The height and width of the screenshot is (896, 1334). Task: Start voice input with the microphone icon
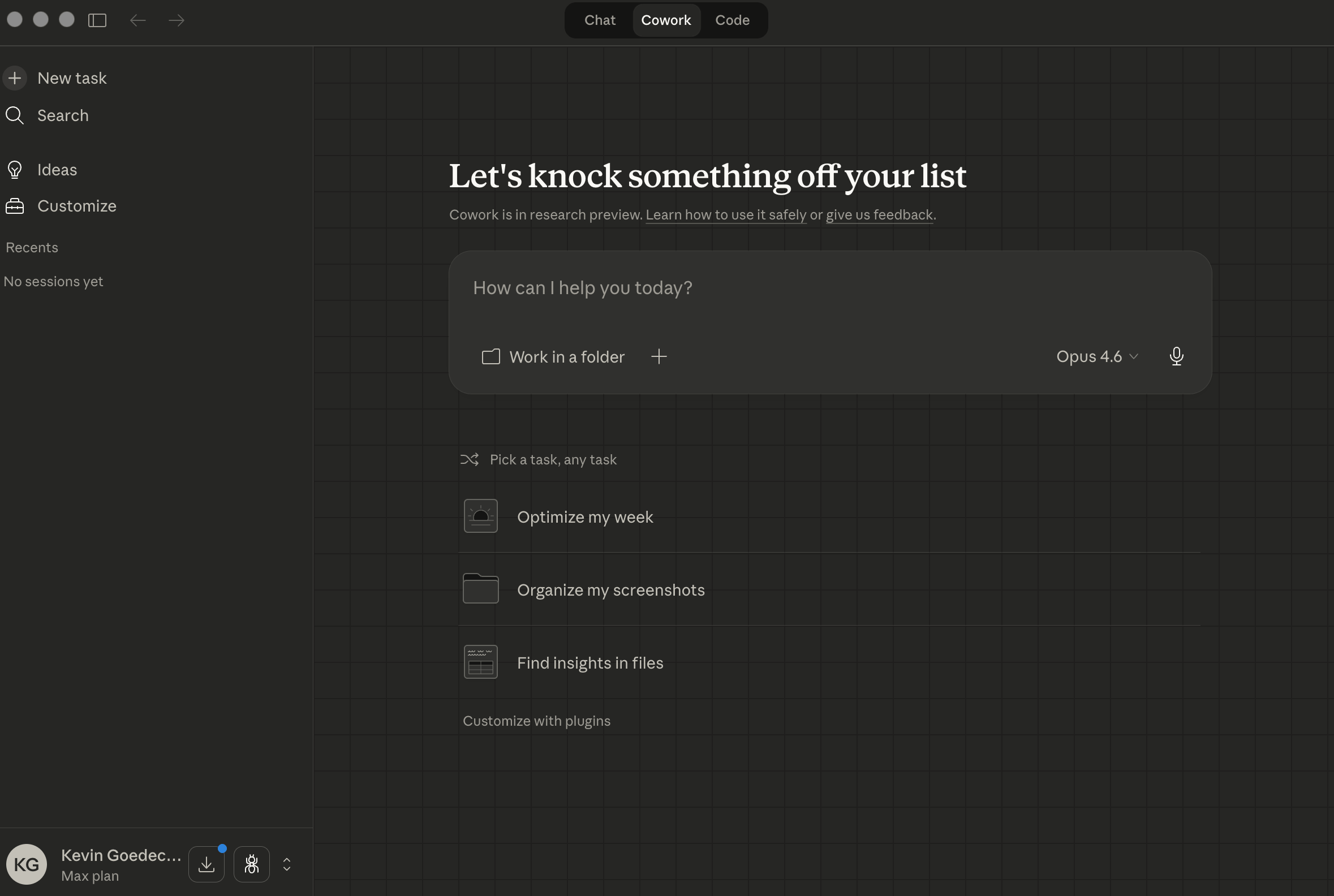pos(1176,356)
